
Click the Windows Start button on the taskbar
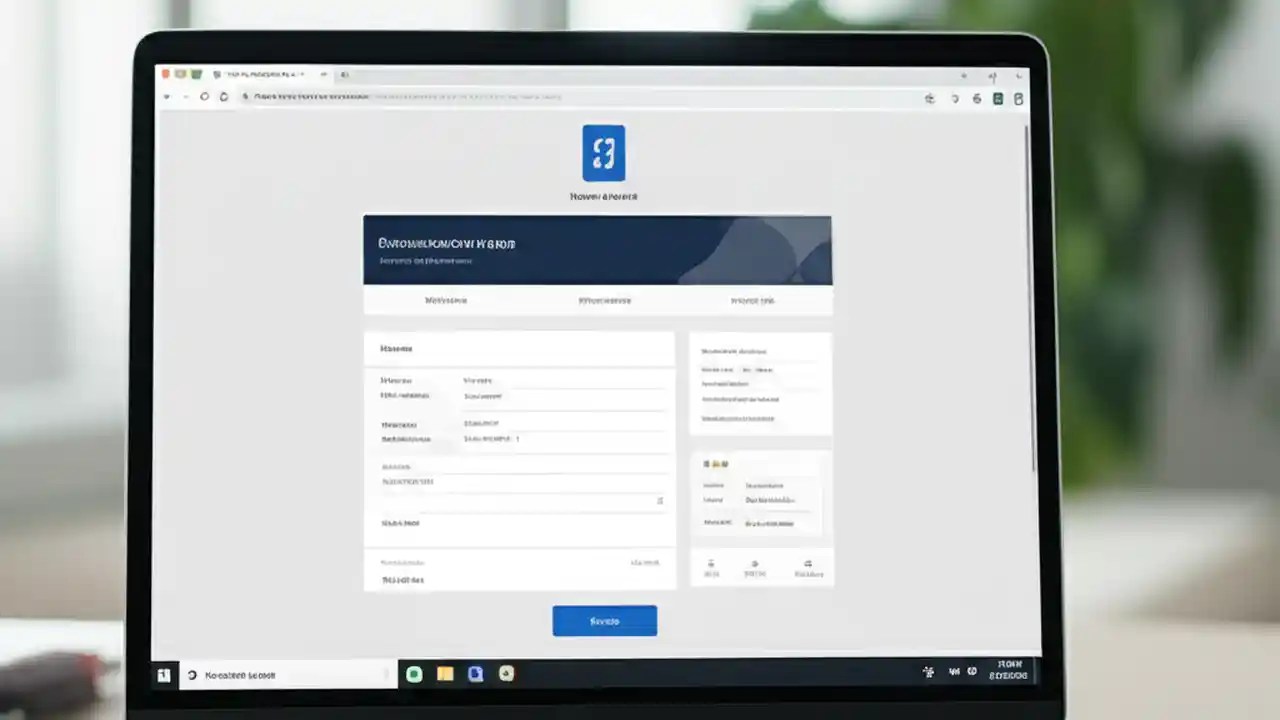click(165, 675)
